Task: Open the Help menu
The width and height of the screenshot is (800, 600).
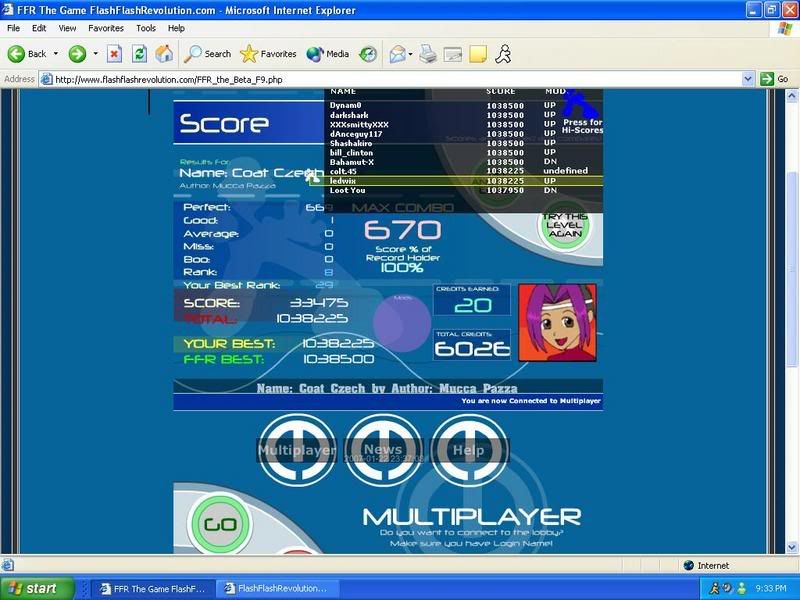Action: pos(176,28)
